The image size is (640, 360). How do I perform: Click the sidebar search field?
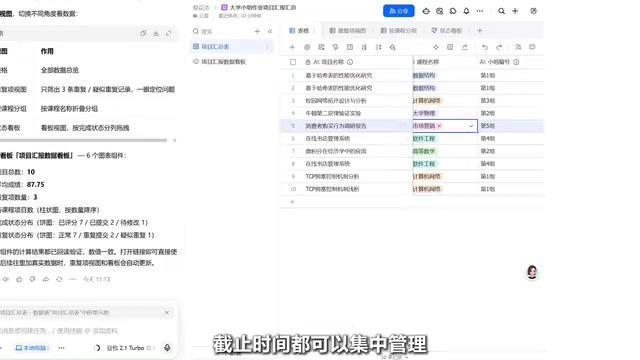[220, 31]
